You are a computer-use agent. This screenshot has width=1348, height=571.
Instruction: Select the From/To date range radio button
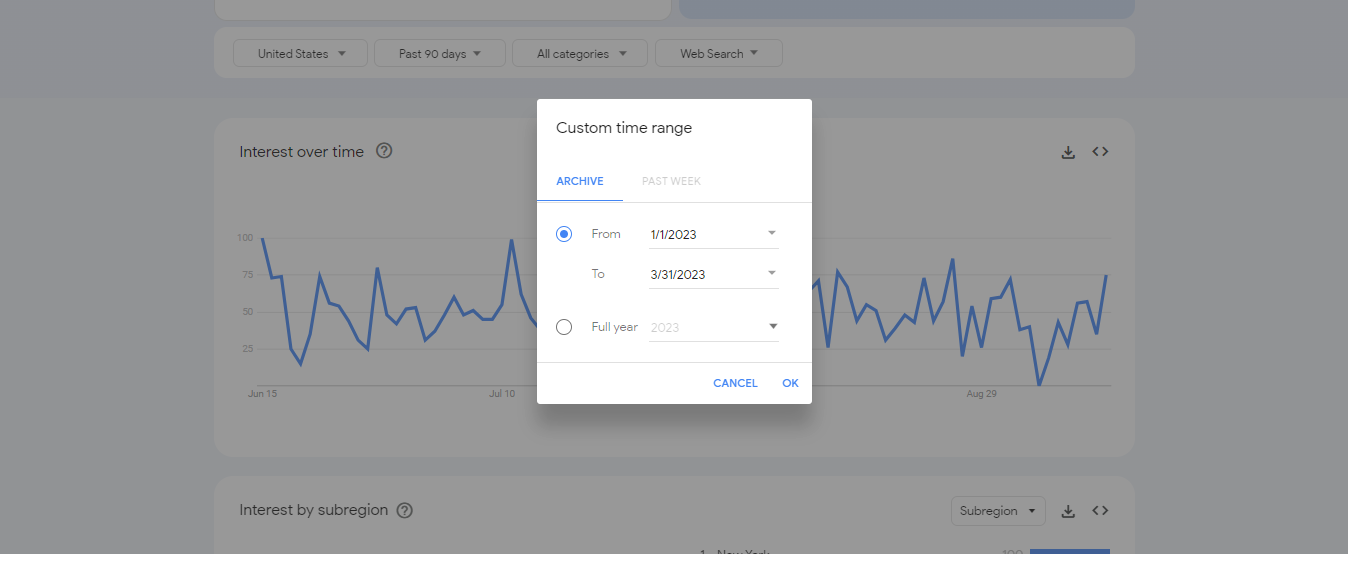[x=564, y=234]
